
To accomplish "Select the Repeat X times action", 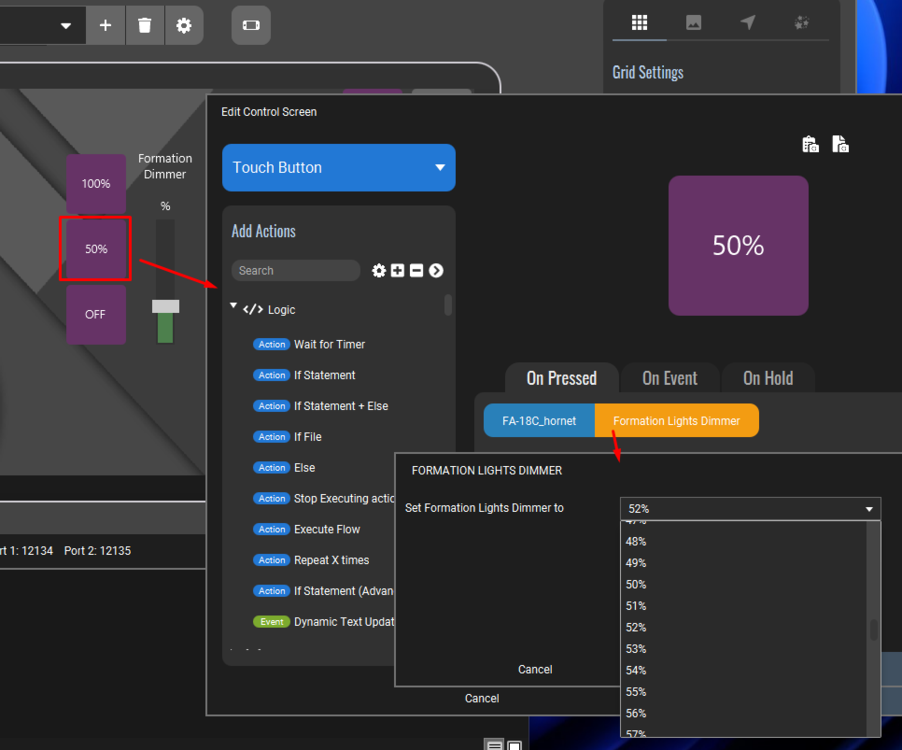I will coord(311,560).
